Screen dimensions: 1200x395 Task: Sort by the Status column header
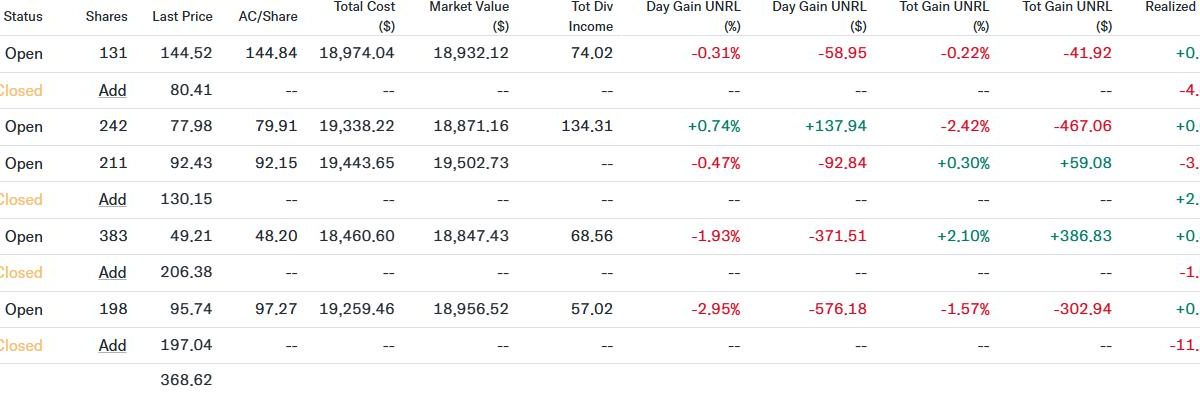point(23,18)
